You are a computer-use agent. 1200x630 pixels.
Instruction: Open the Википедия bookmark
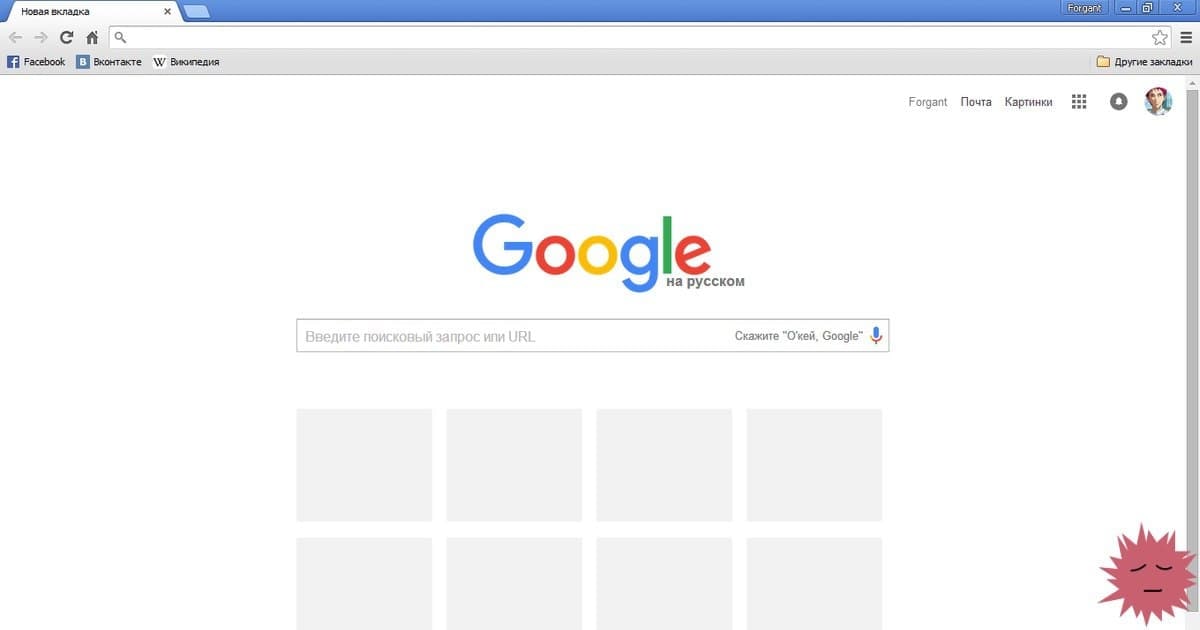186,62
